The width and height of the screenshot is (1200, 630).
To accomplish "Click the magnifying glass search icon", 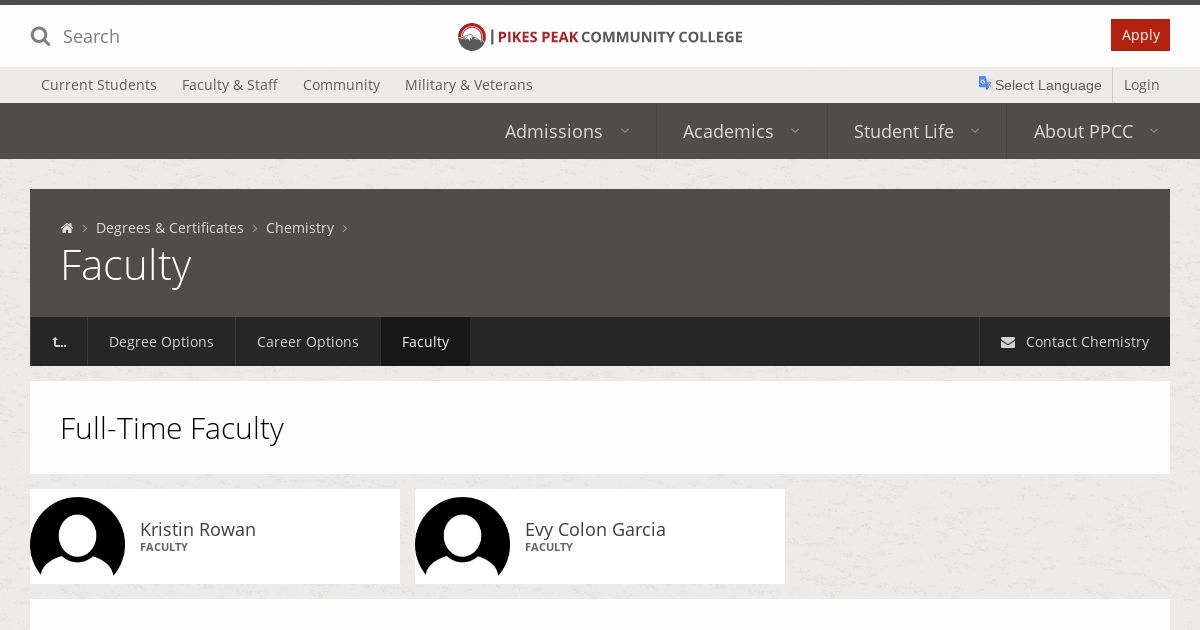I will pos(40,37).
